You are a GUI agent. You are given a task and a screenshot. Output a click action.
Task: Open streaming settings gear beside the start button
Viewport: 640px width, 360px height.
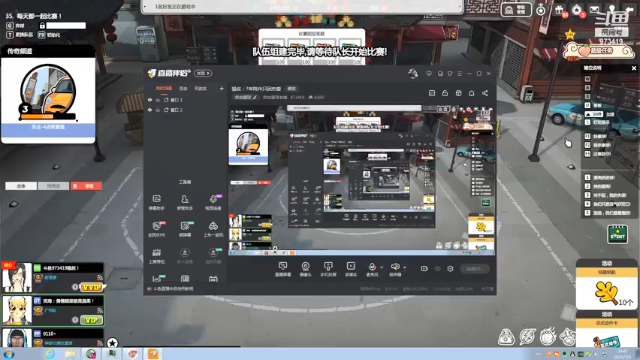pyautogui.click(x=450, y=269)
